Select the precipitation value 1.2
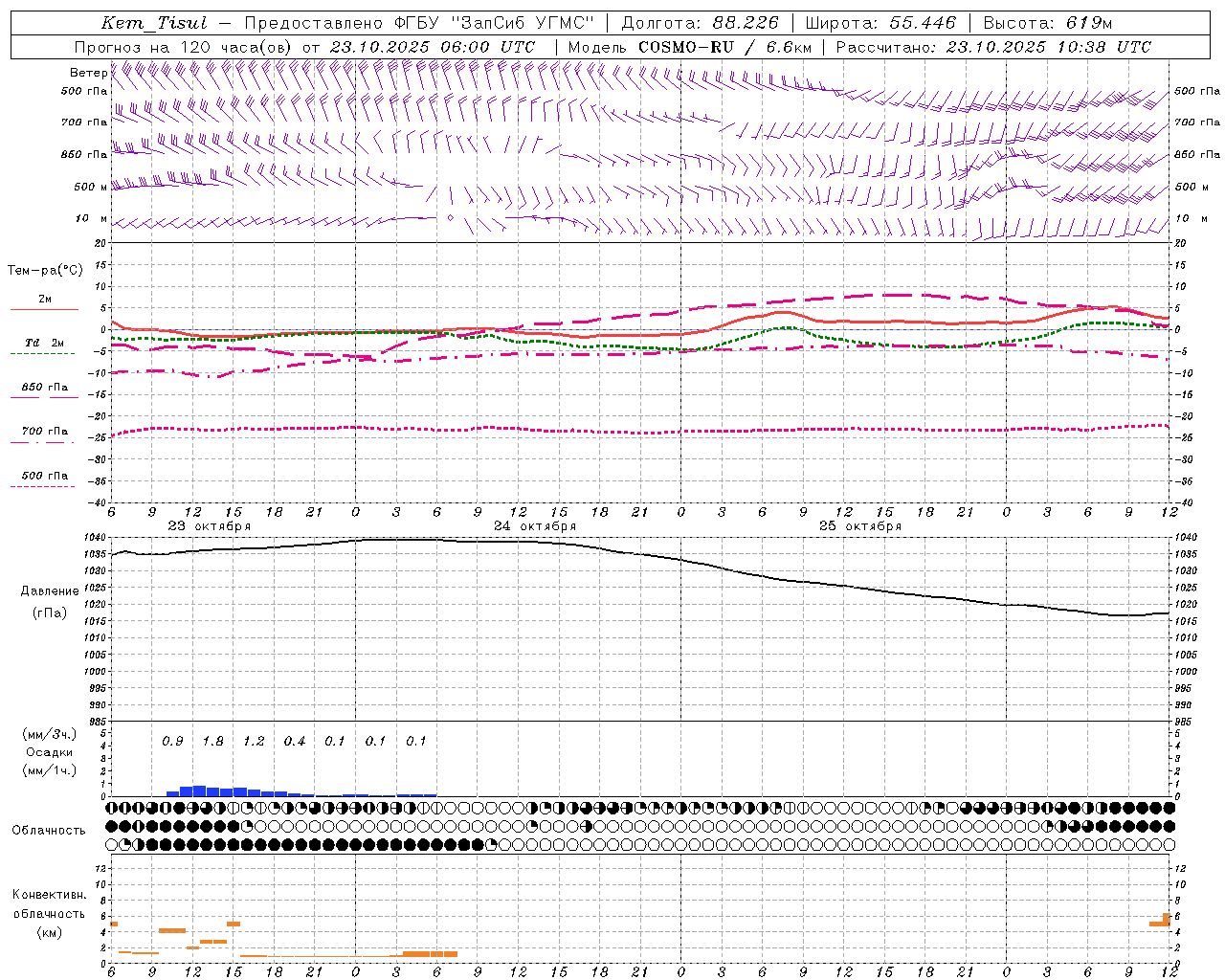The height and width of the screenshot is (980, 1225). pos(254,742)
